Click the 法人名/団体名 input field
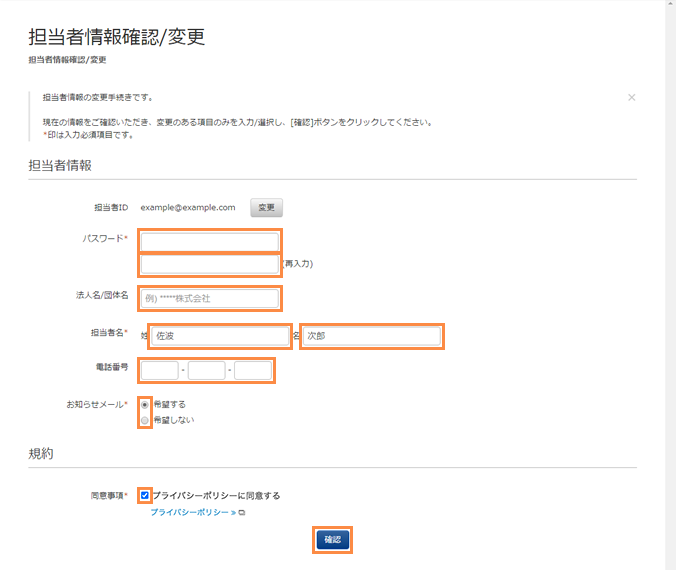This screenshot has width=676, height=570. [210, 298]
